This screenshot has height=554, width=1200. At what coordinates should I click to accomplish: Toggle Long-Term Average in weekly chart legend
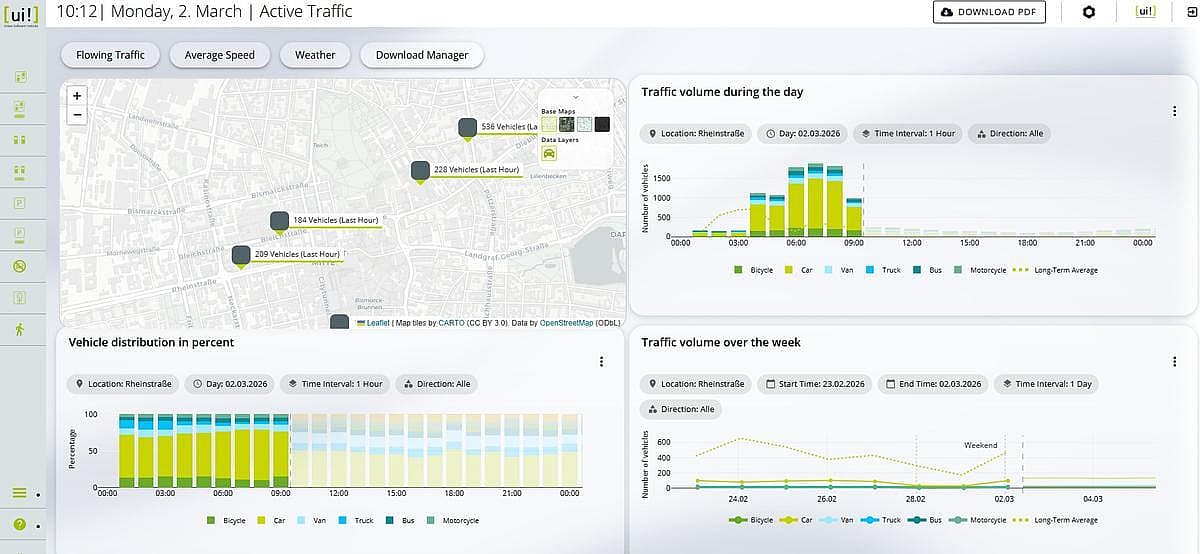tap(1061, 520)
